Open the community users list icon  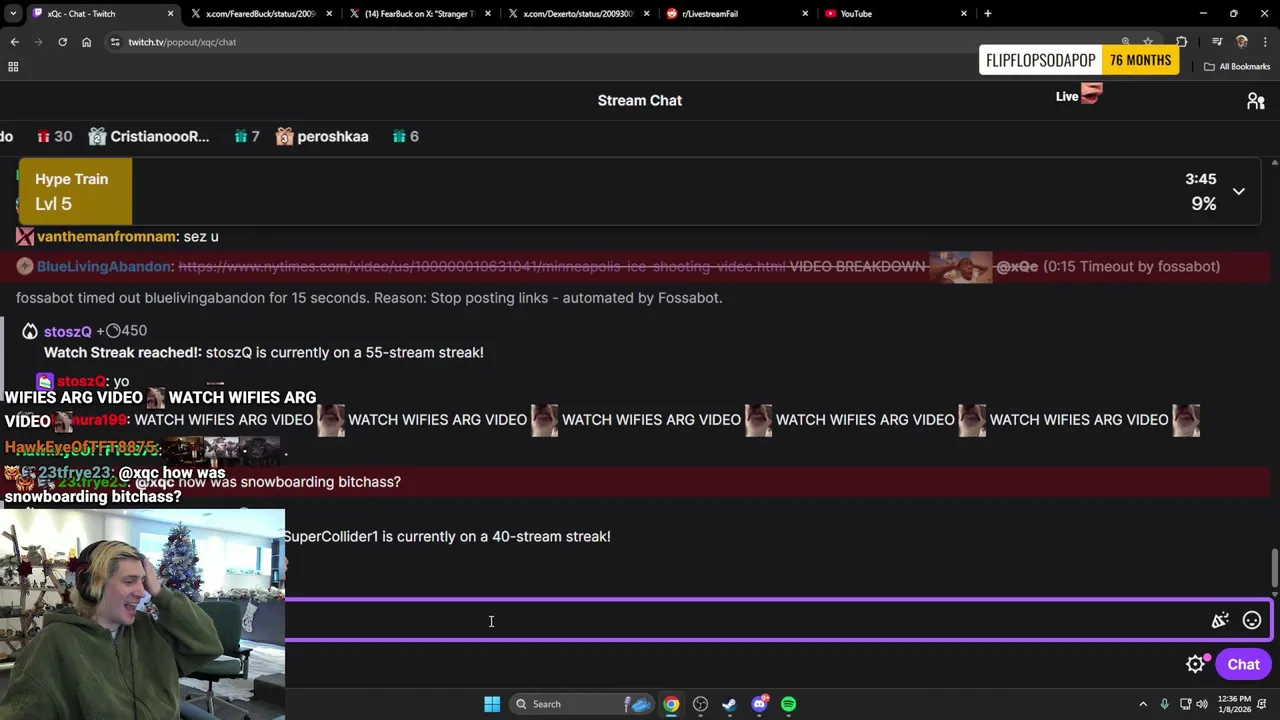[1256, 101]
